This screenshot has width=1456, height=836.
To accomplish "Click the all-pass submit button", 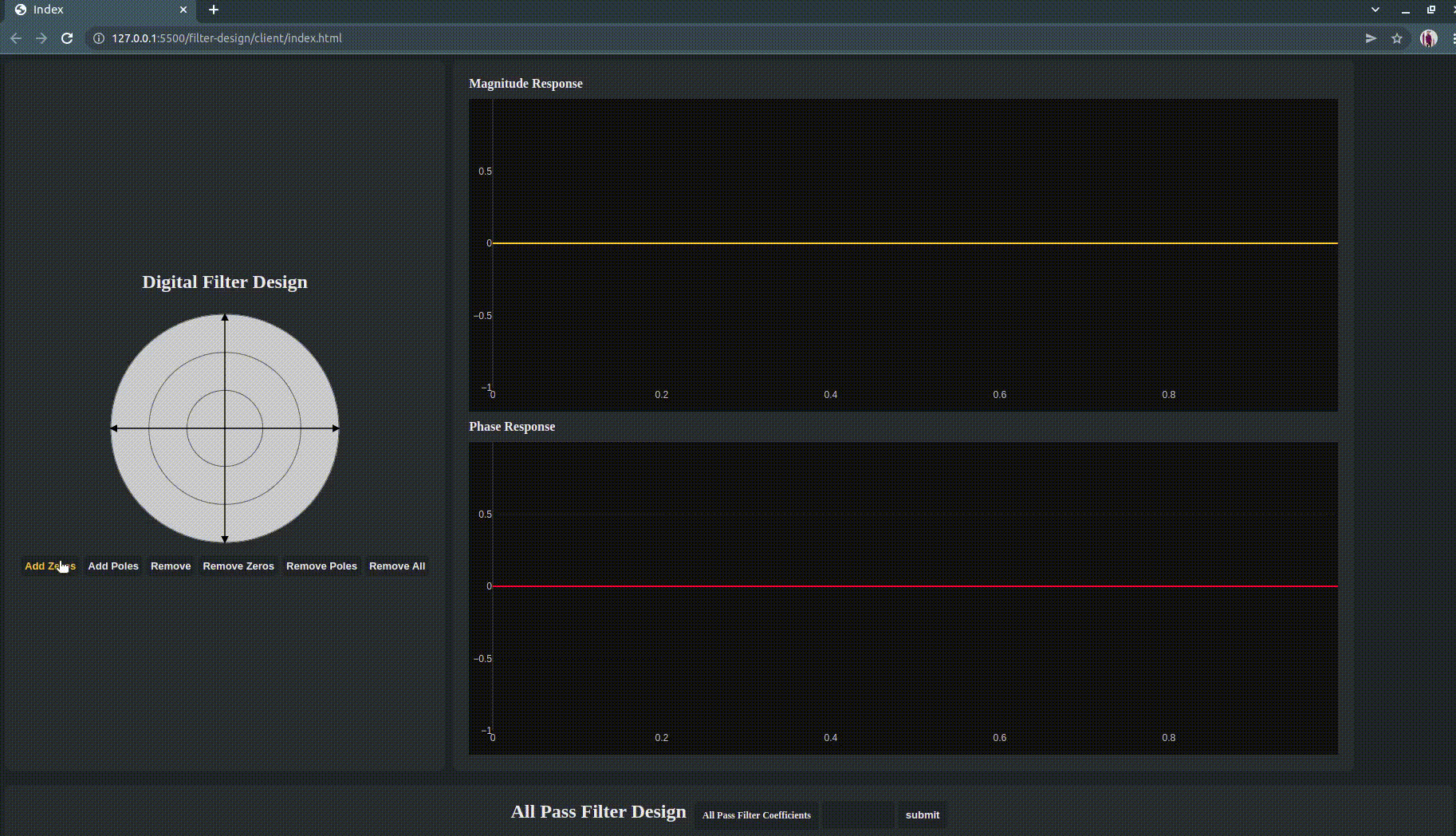I will (923, 815).
